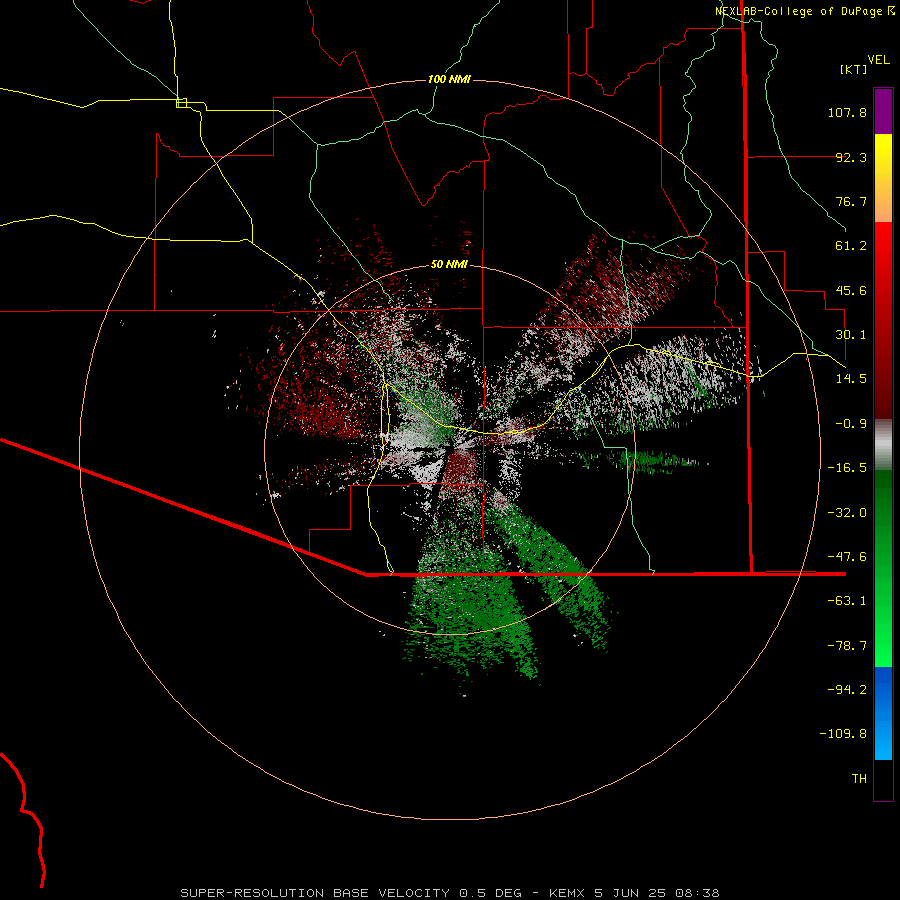Click the 61.2 legend value
900x900 pixels.
coord(851,246)
